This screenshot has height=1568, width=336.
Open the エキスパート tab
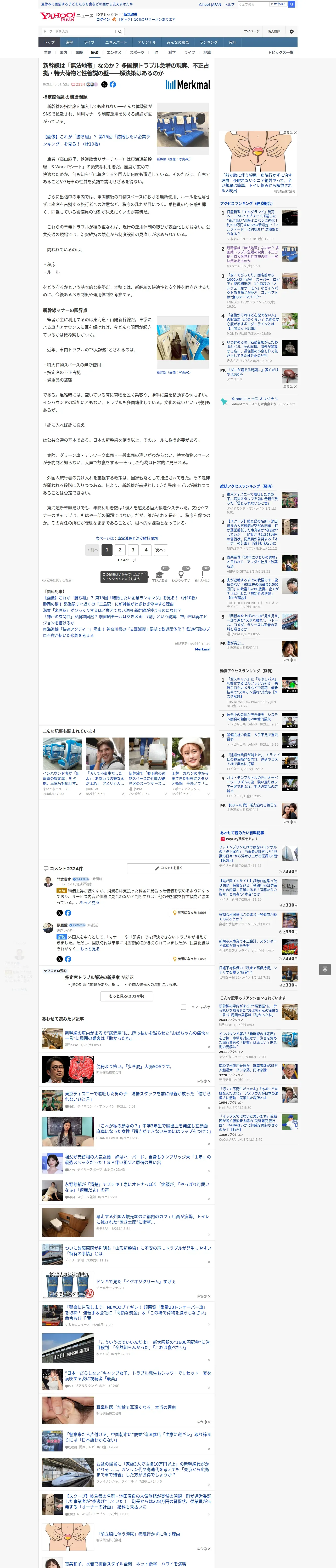pos(116,42)
